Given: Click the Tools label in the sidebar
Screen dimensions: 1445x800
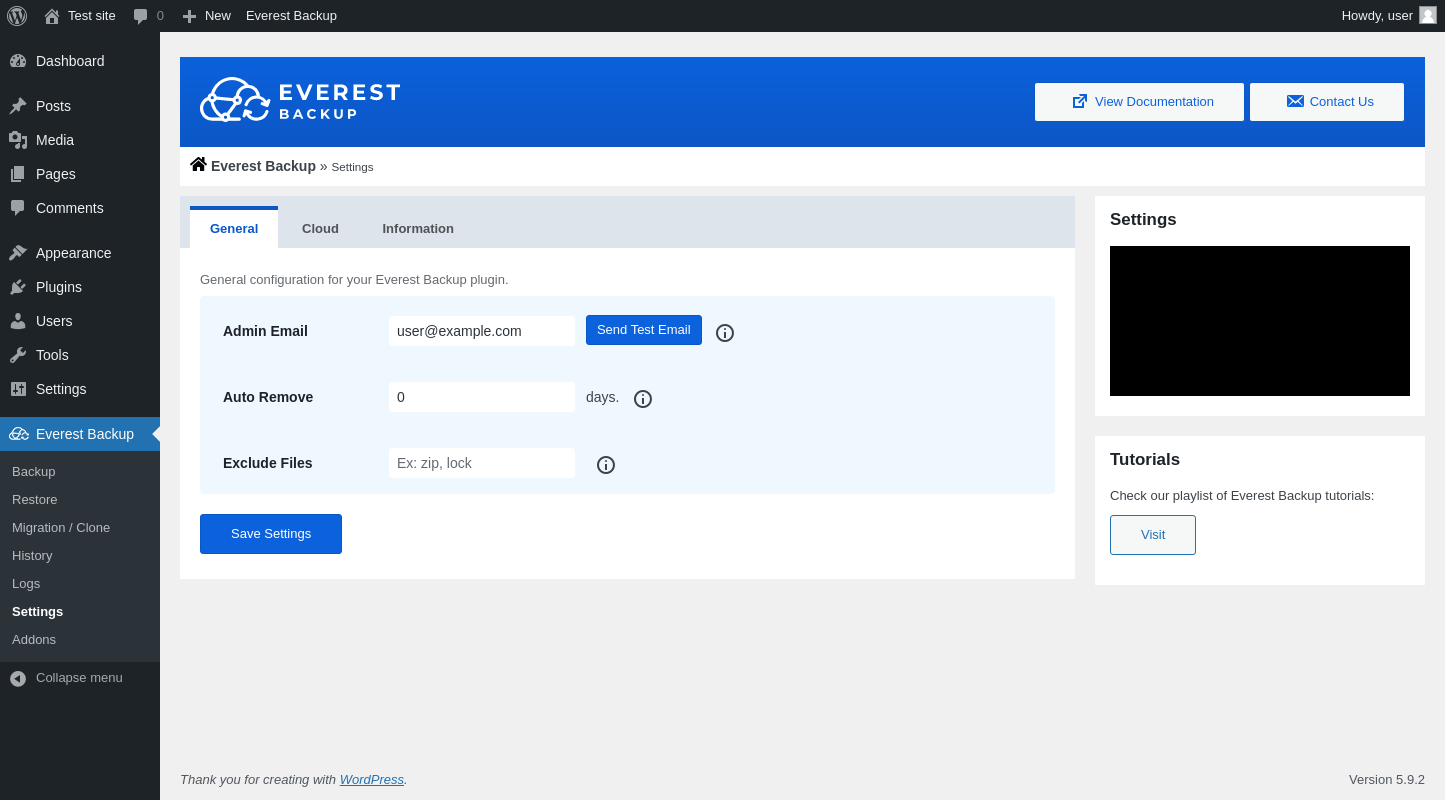Looking at the screenshot, I should 52,355.
